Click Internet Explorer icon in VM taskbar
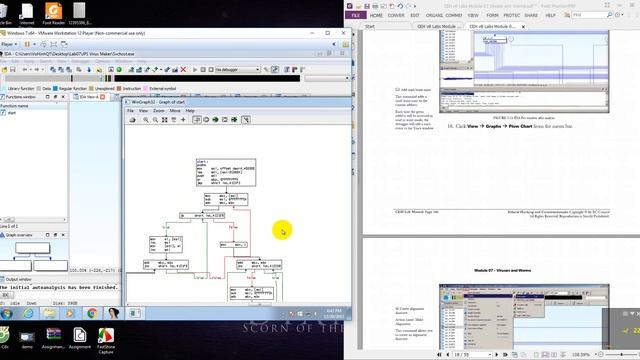 pos(28,313)
